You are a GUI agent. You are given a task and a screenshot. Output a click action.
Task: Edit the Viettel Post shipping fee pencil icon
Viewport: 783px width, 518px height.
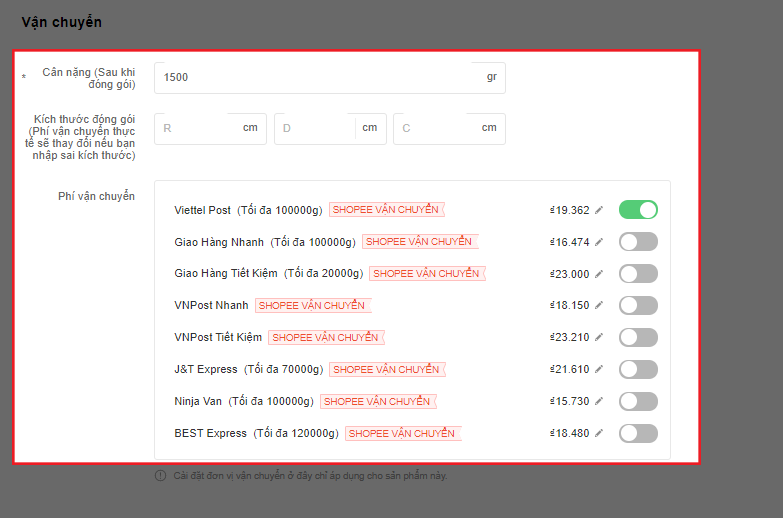click(599, 210)
